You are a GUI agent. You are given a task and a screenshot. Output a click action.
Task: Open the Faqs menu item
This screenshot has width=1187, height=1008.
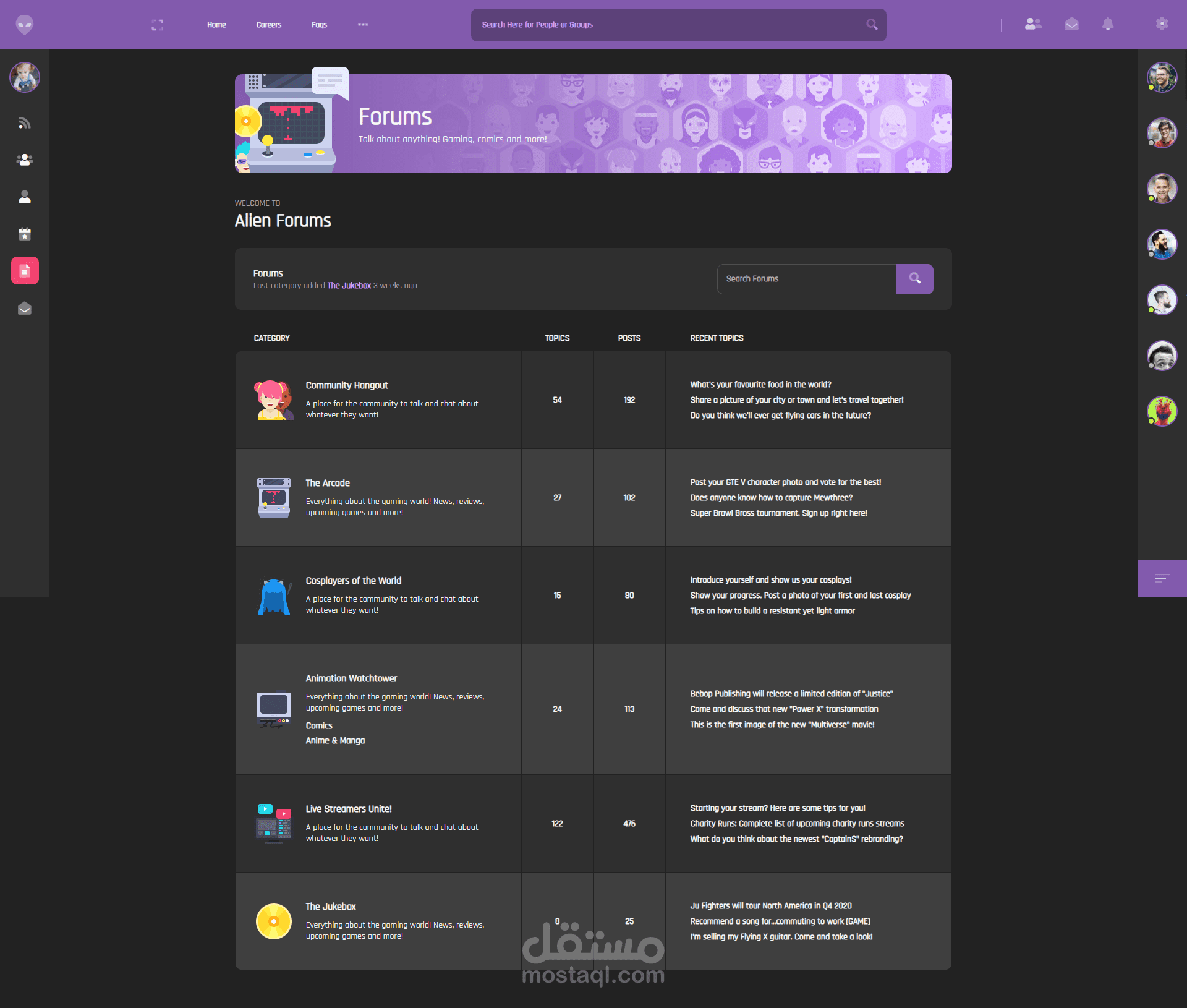[319, 25]
